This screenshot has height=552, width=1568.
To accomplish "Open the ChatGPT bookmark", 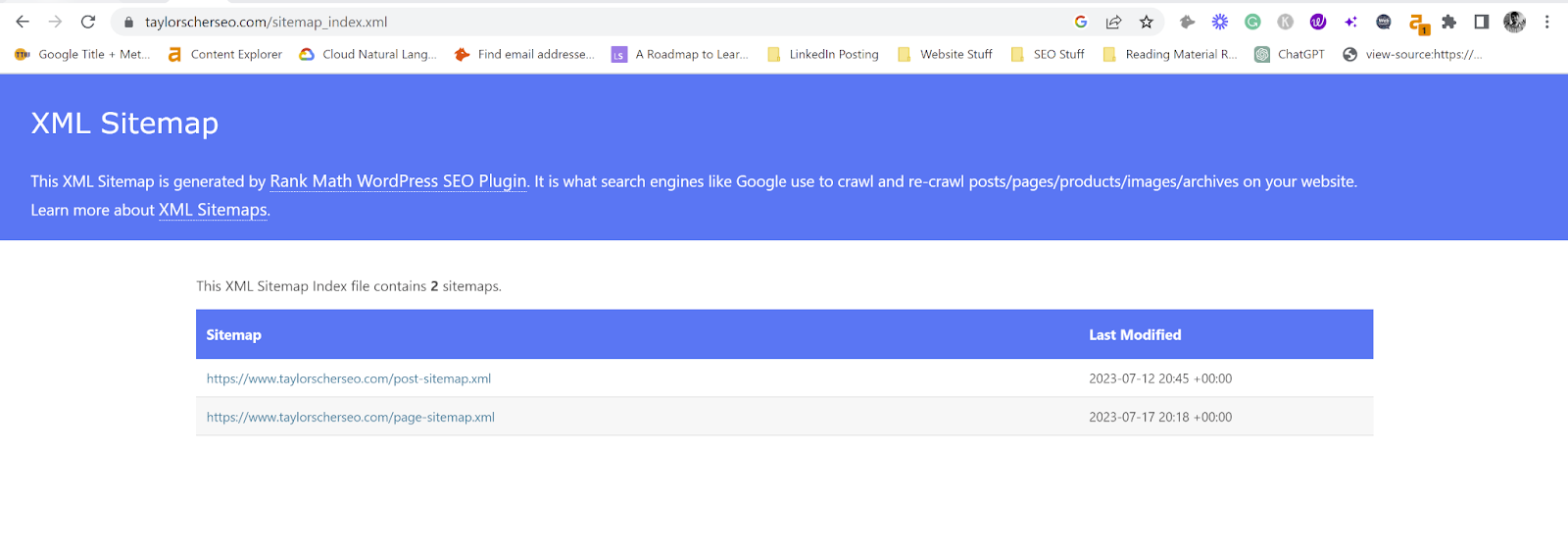I will pos(1290,54).
